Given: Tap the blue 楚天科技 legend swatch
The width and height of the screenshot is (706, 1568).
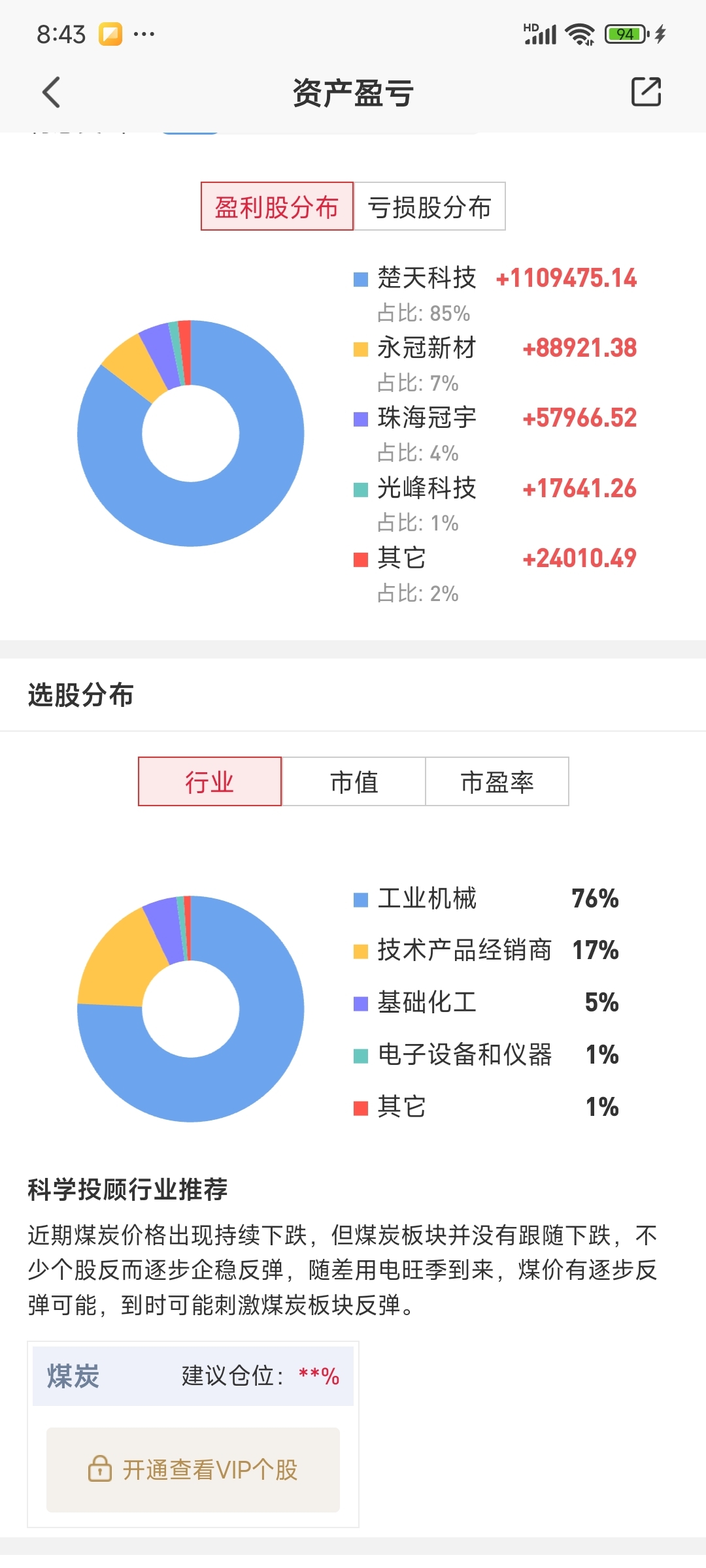Looking at the screenshot, I should tap(361, 279).
